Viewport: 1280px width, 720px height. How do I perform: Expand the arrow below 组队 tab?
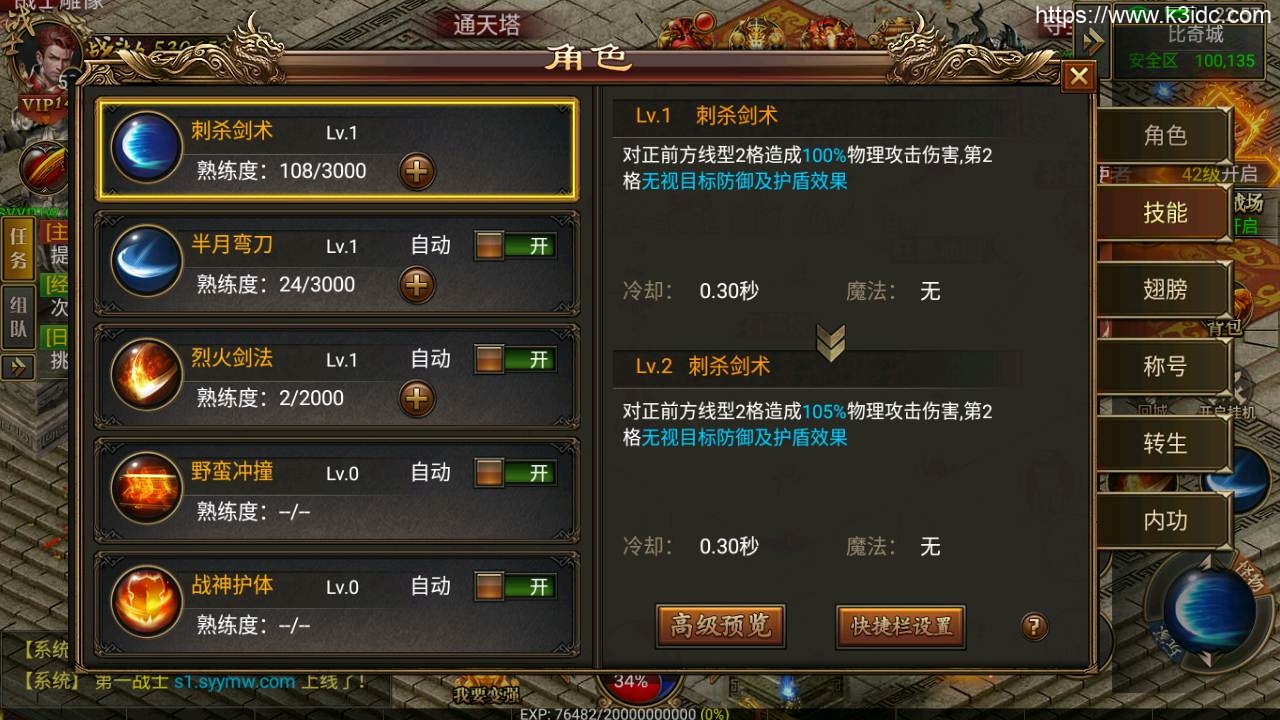tap(18, 367)
